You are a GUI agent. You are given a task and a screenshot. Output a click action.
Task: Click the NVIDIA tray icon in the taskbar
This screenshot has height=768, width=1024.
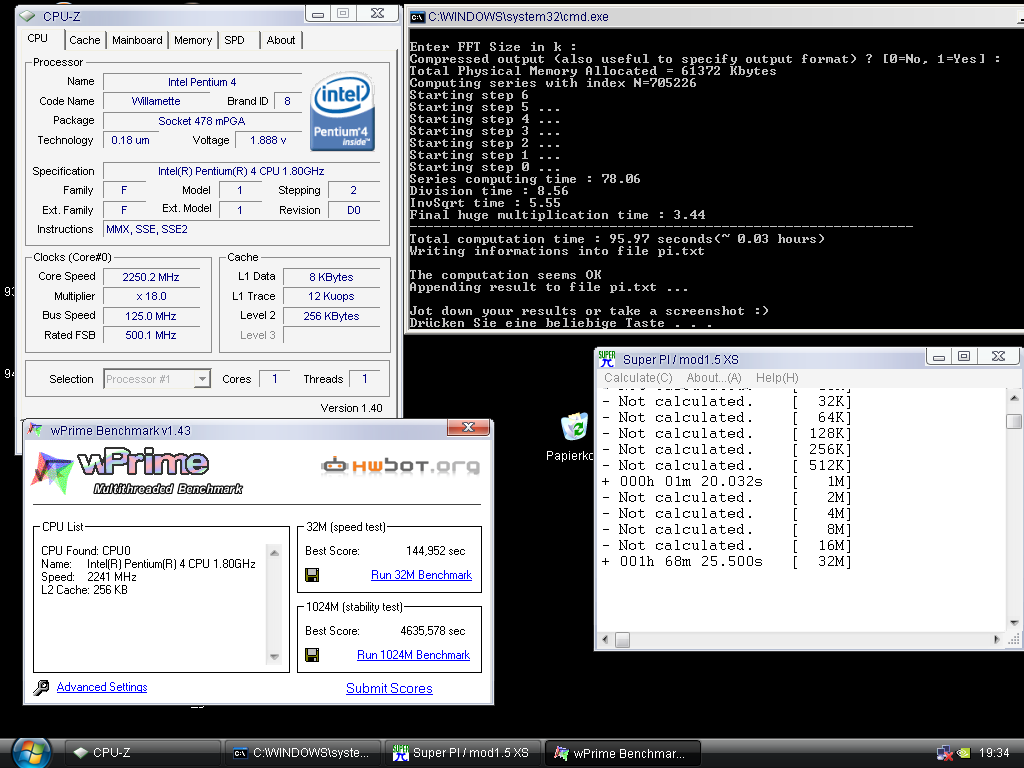[963, 753]
